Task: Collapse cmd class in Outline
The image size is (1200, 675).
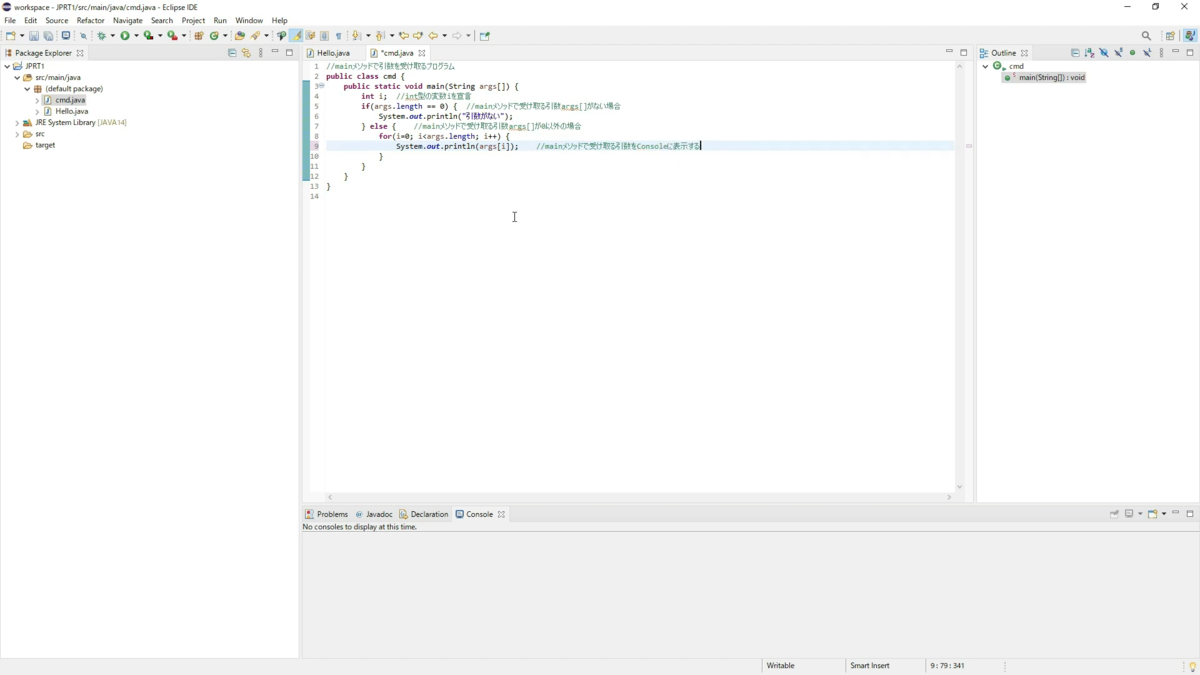Action: [x=985, y=66]
